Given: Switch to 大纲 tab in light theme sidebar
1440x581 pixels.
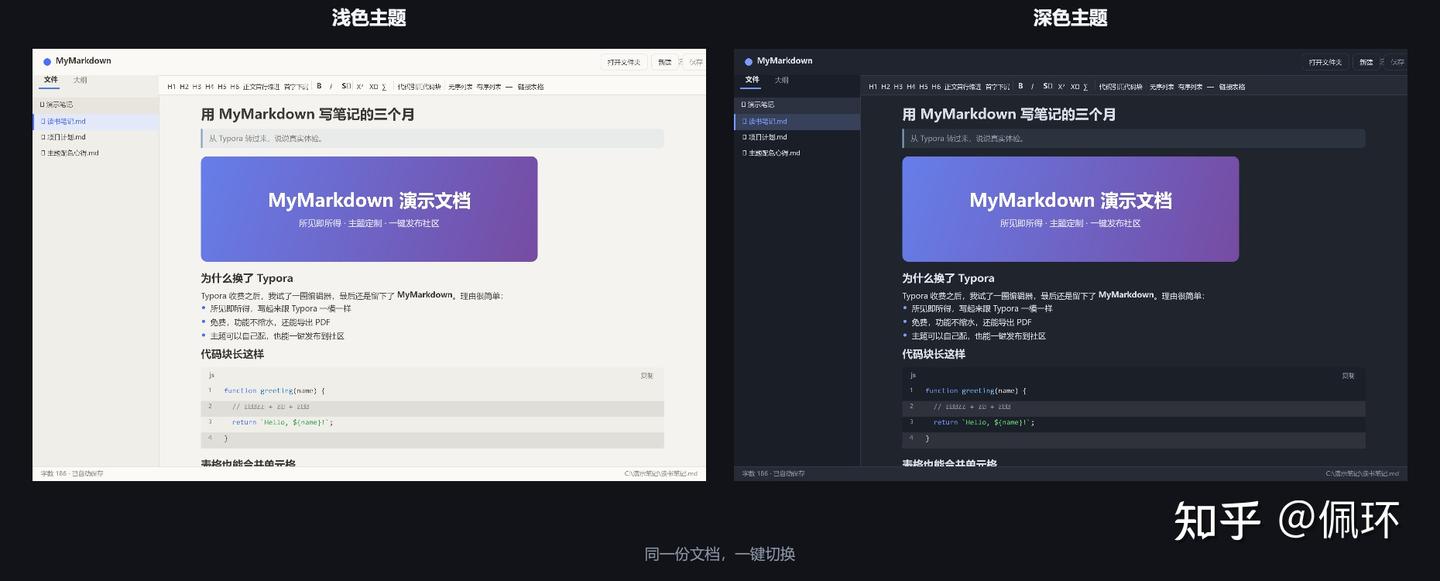Looking at the screenshot, I should pos(80,80).
